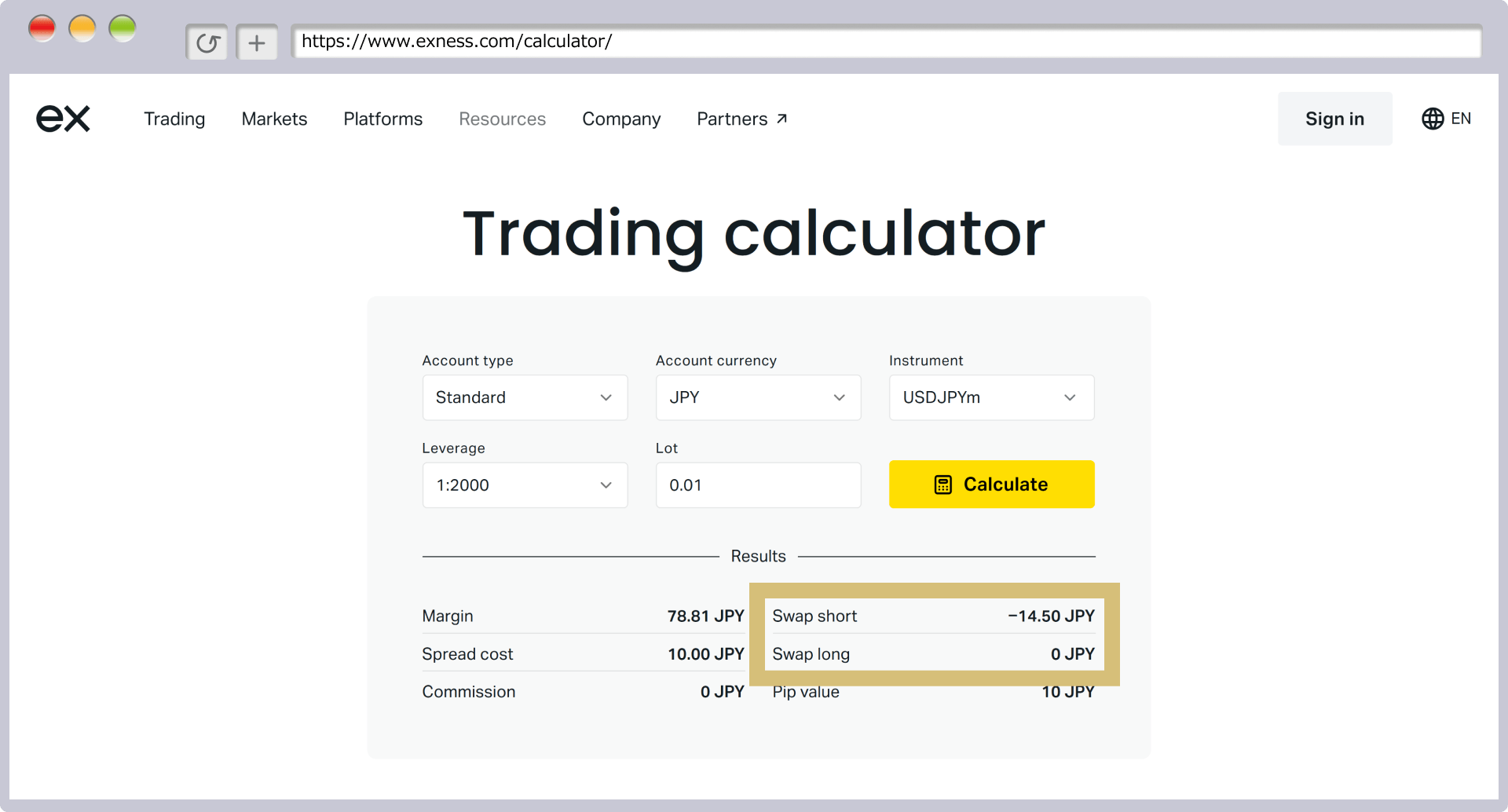
Task: Click the Spread cost value 10.00 JPY
Action: point(705,654)
